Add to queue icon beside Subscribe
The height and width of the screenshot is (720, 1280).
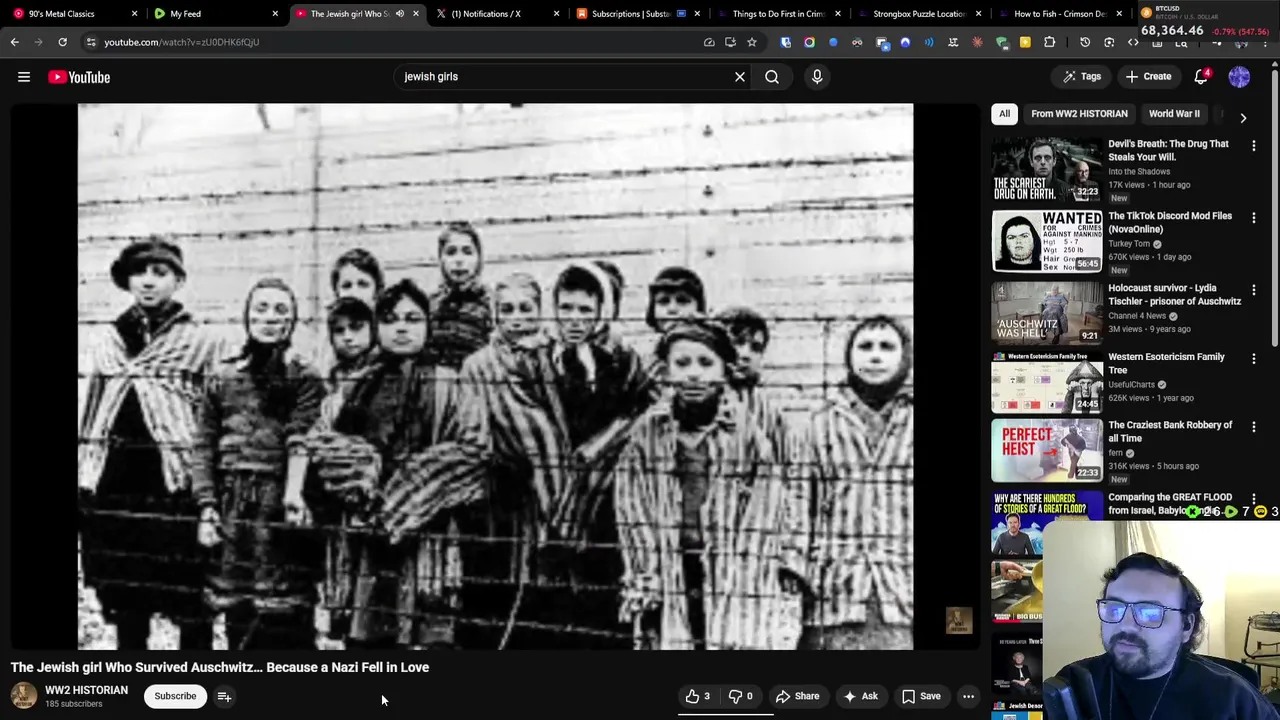pyautogui.click(x=224, y=696)
